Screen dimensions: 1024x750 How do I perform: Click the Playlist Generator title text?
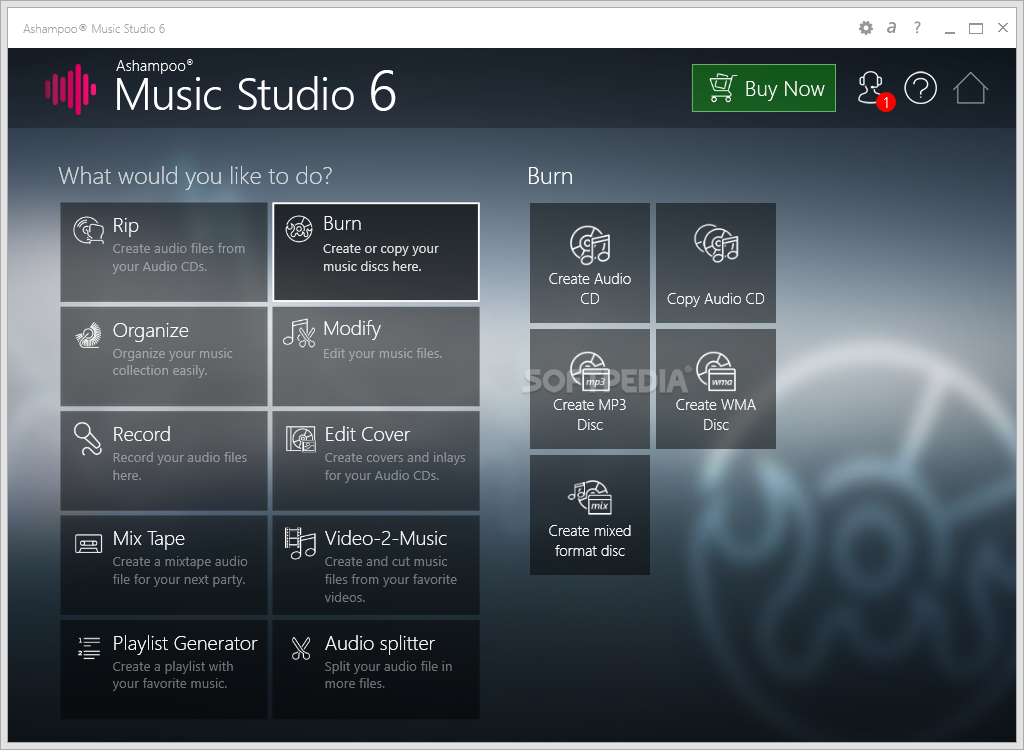tap(185, 644)
